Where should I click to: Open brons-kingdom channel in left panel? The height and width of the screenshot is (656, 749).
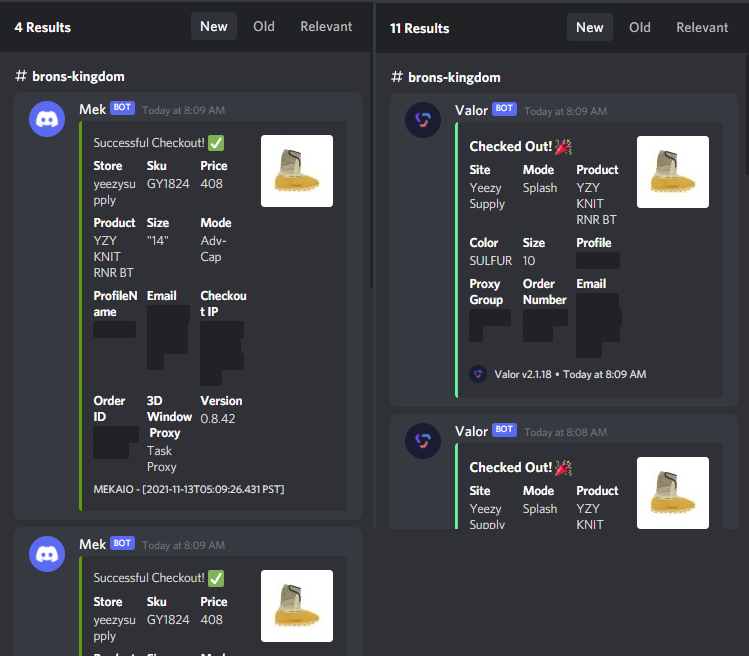pyautogui.click(x=78, y=76)
